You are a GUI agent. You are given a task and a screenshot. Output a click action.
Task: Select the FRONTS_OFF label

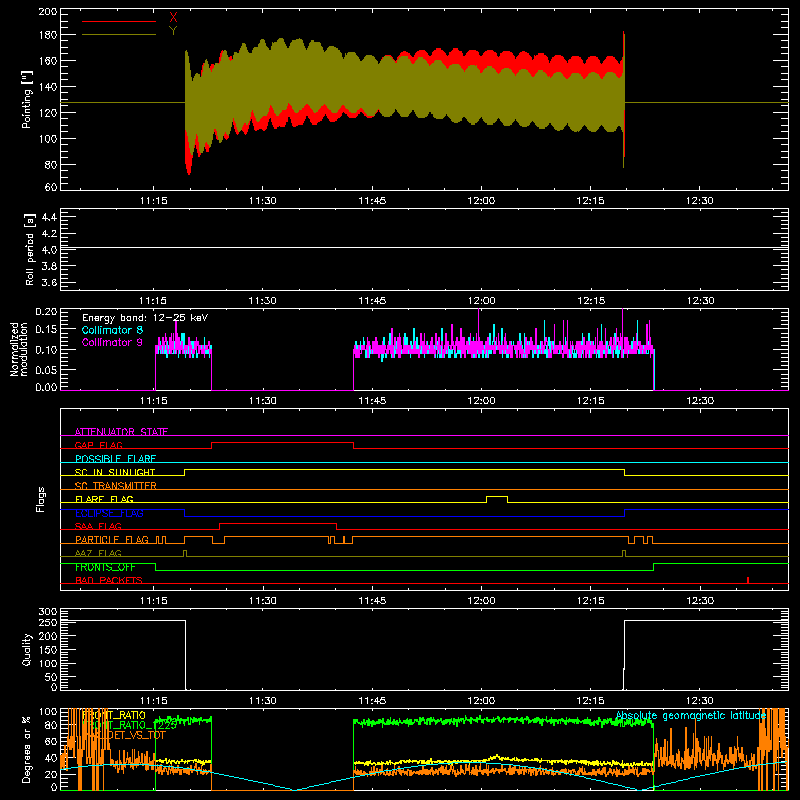pos(105,567)
